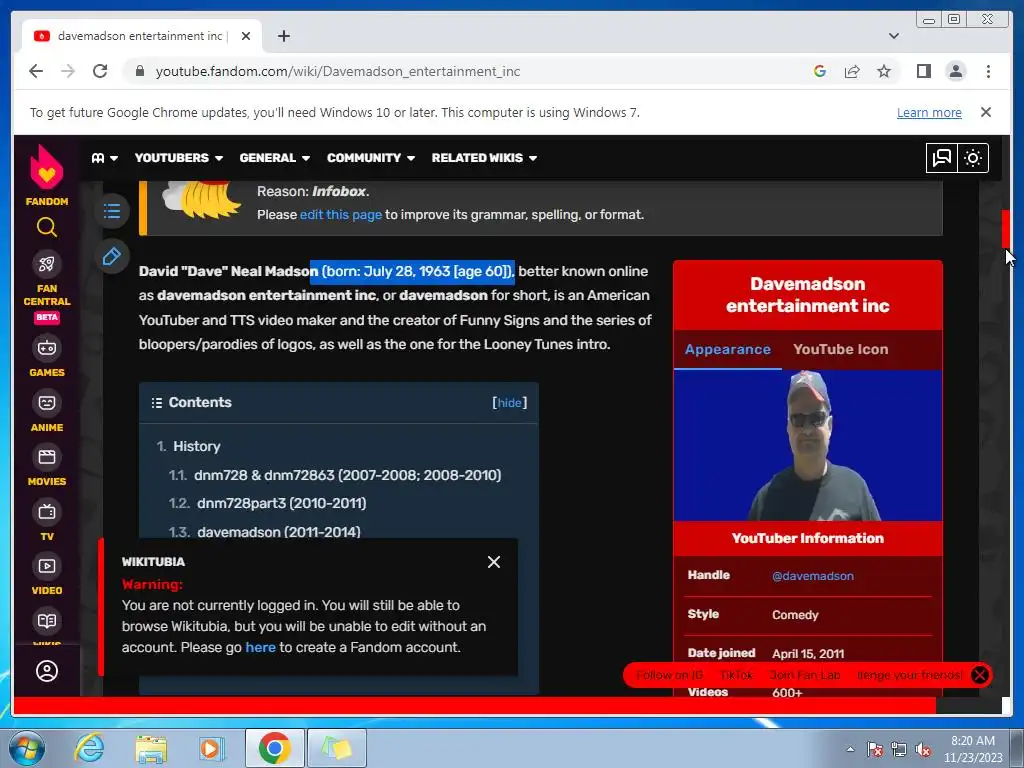Screen dimensions: 1024x768
Task: Open the Windows Start menu
Action: point(27,748)
